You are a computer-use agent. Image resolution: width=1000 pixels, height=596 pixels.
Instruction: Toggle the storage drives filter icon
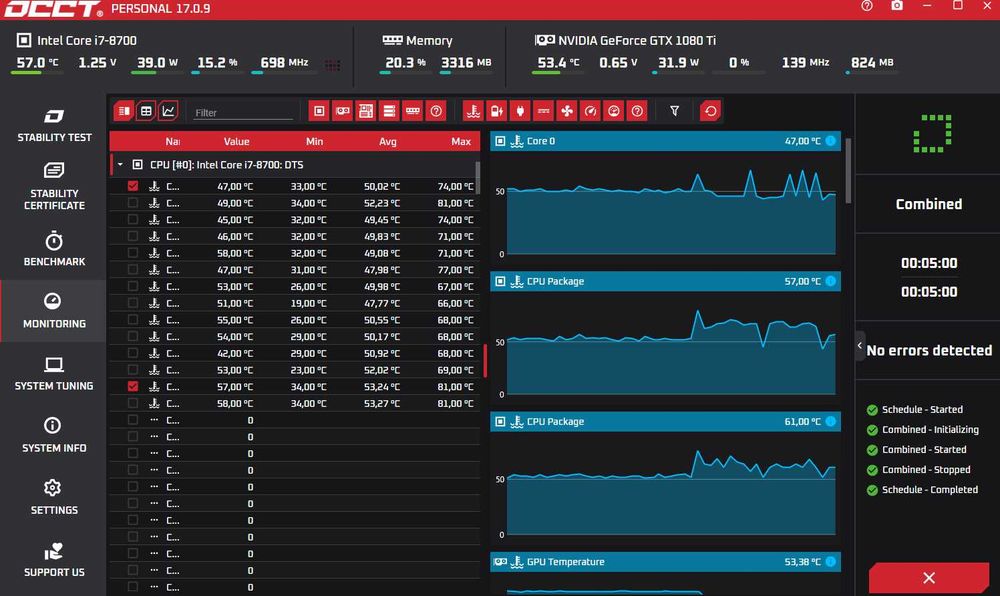click(389, 111)
